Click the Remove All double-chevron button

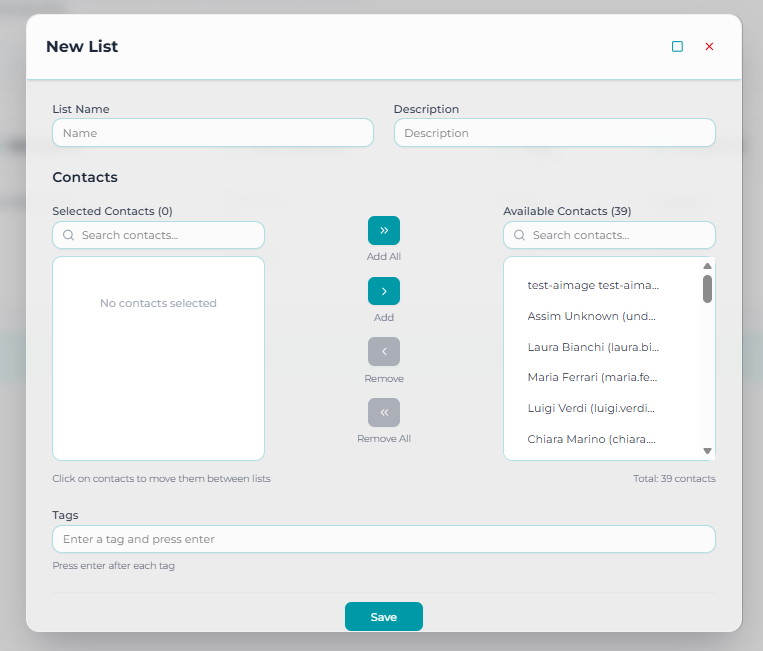click(x=384, y=412)
